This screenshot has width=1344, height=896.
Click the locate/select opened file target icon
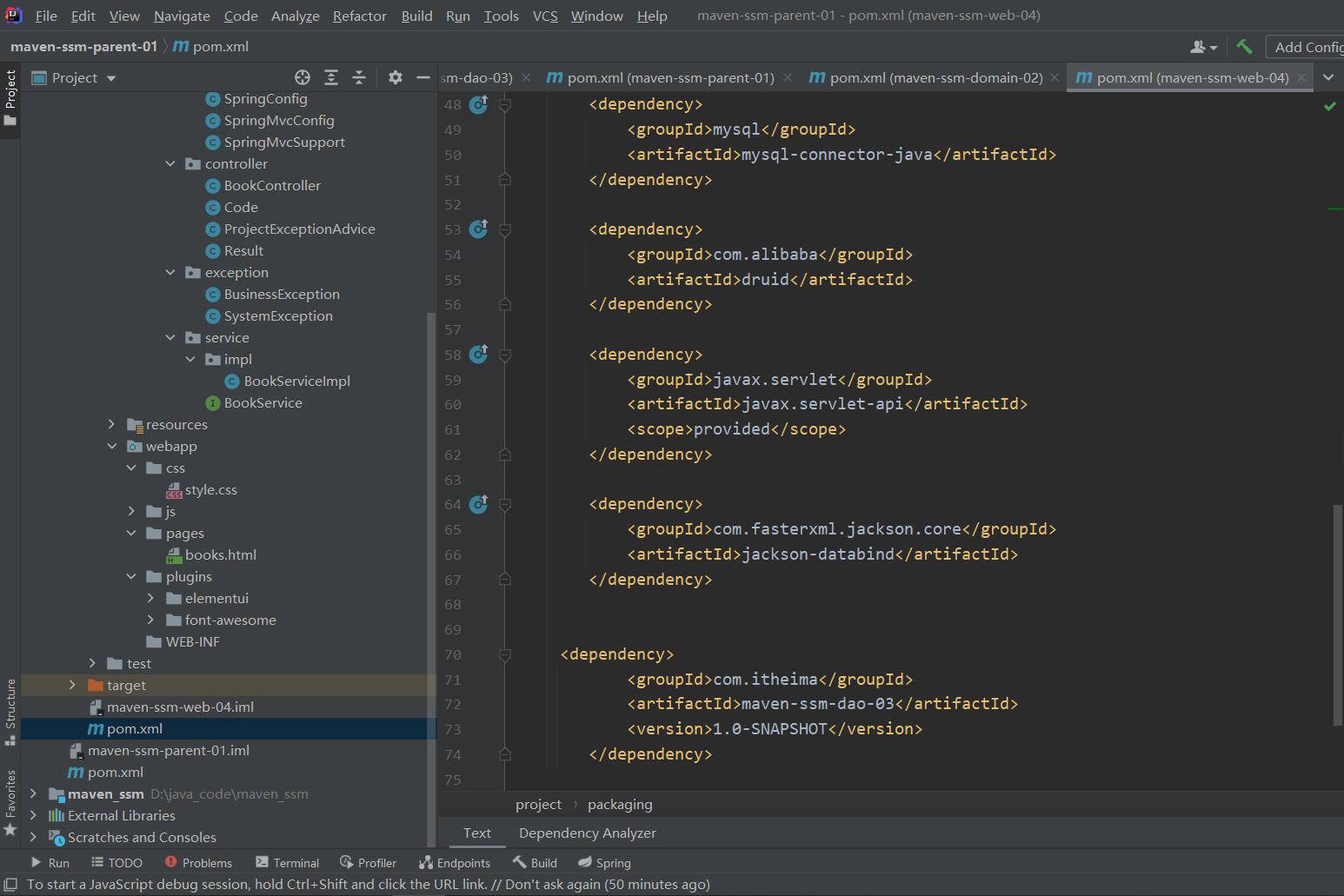(x=302, y=77)
